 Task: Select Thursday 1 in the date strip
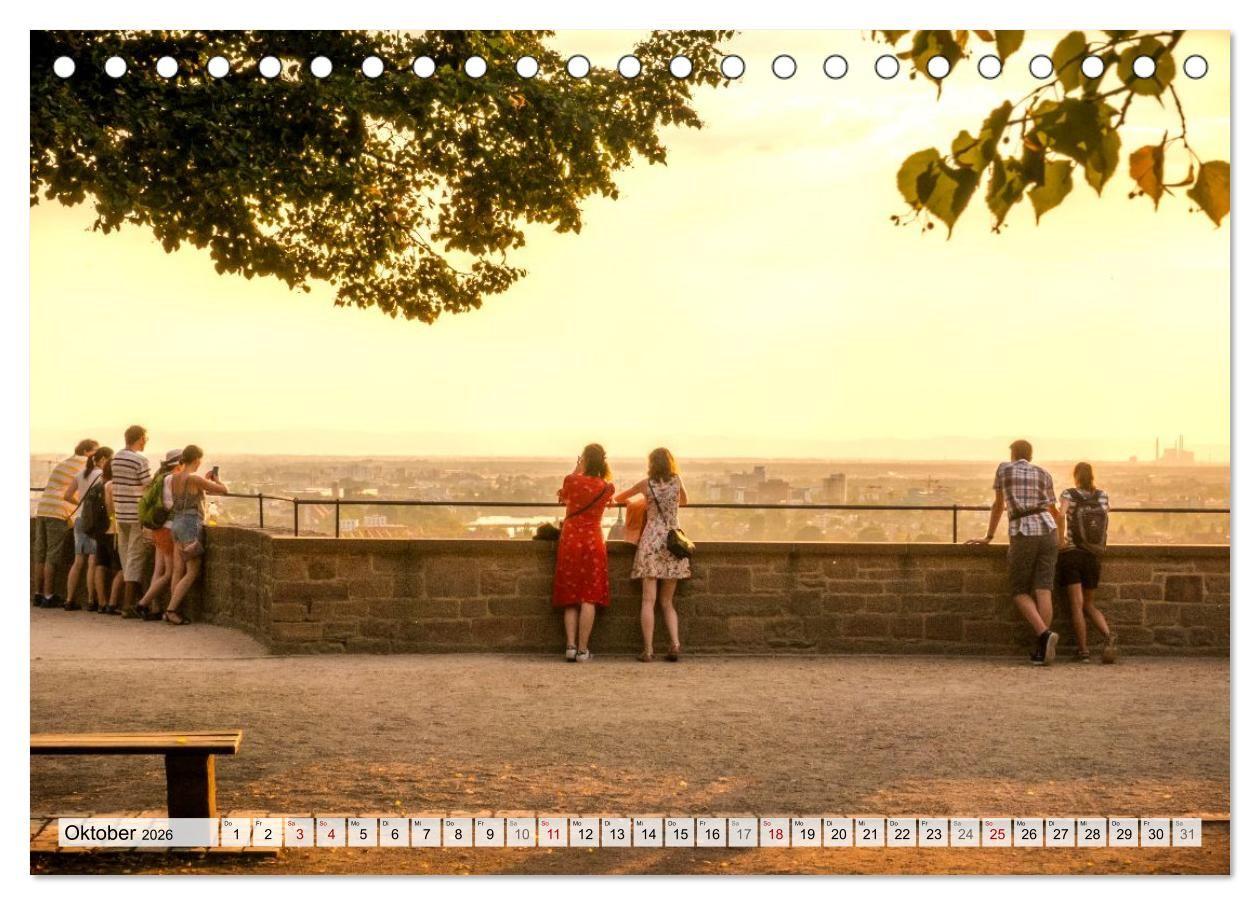[236, 833]
